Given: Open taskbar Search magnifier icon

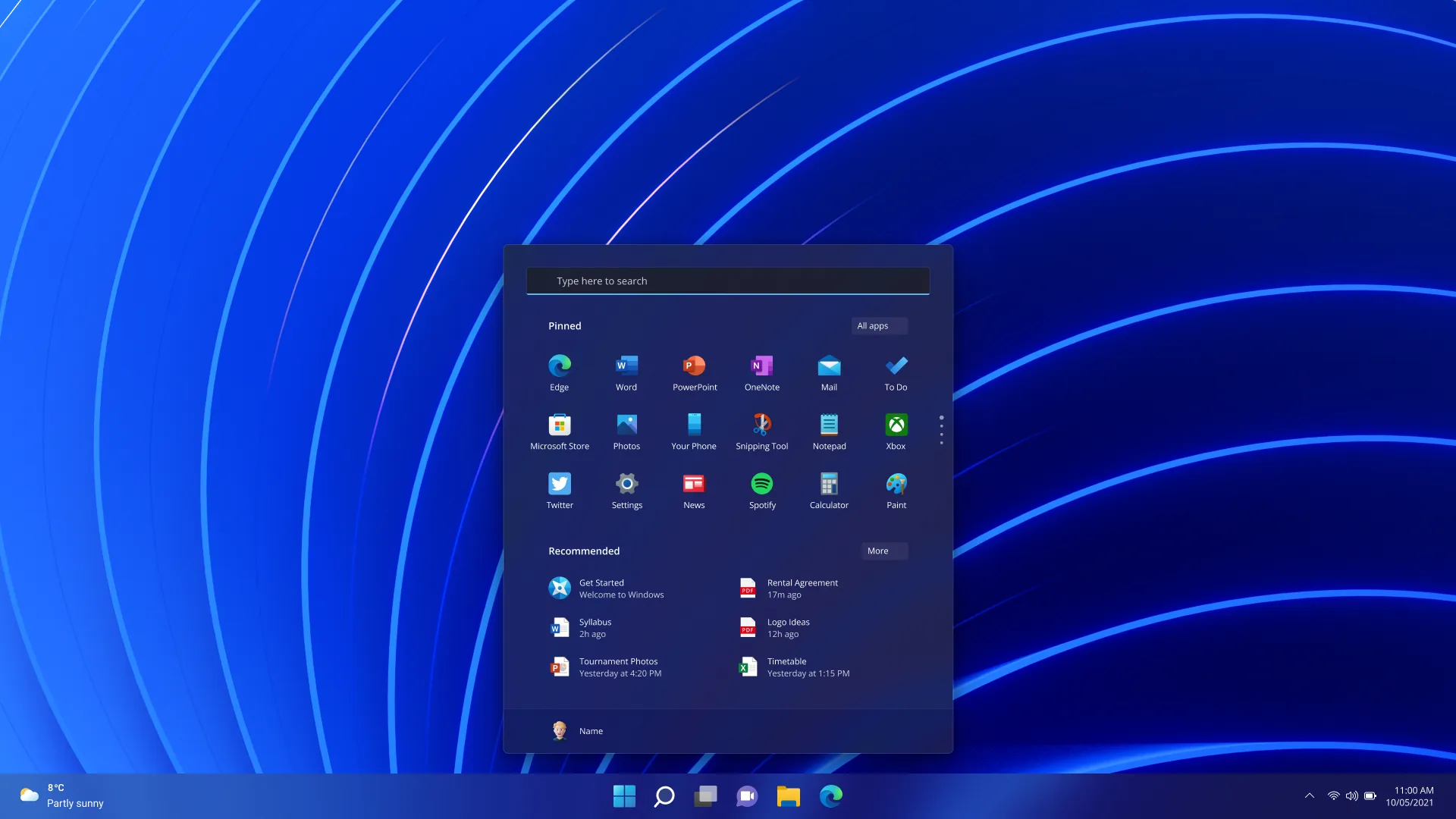Looking at the screenshot, I should [664, 795].
